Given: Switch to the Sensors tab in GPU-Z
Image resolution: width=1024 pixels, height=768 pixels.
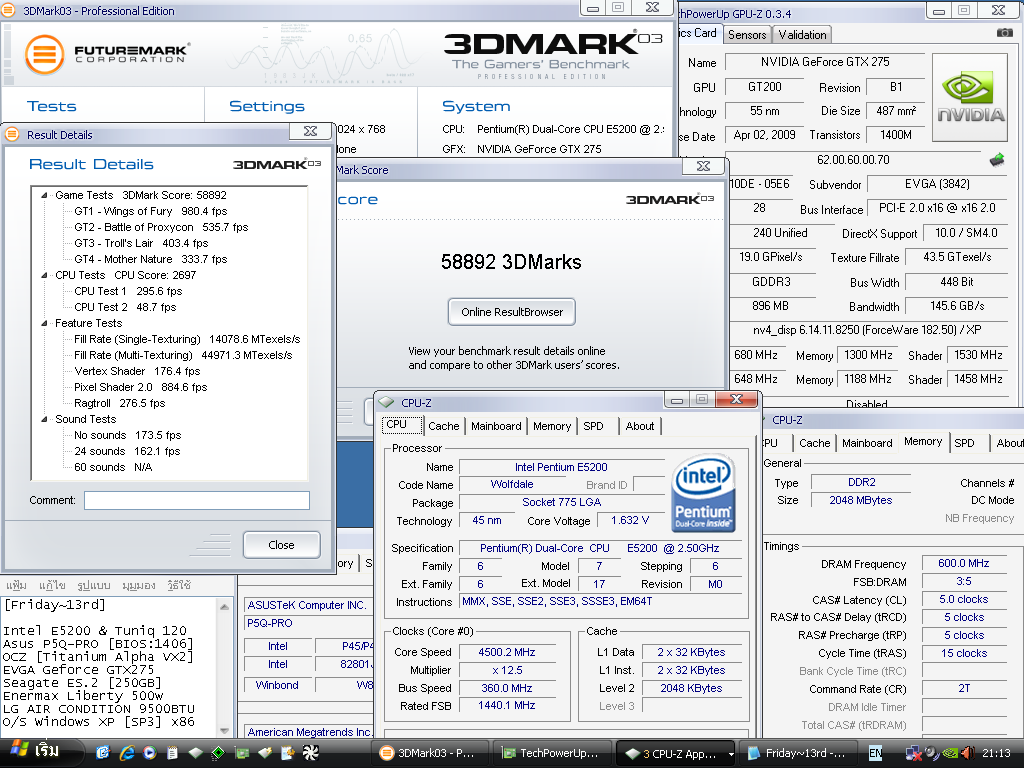Looking at the screenshot, I should (747, 34).
